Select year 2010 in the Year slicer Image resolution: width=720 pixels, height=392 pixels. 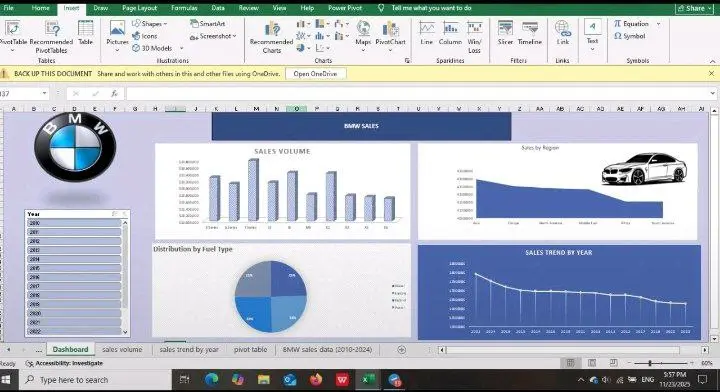point(74,223)
